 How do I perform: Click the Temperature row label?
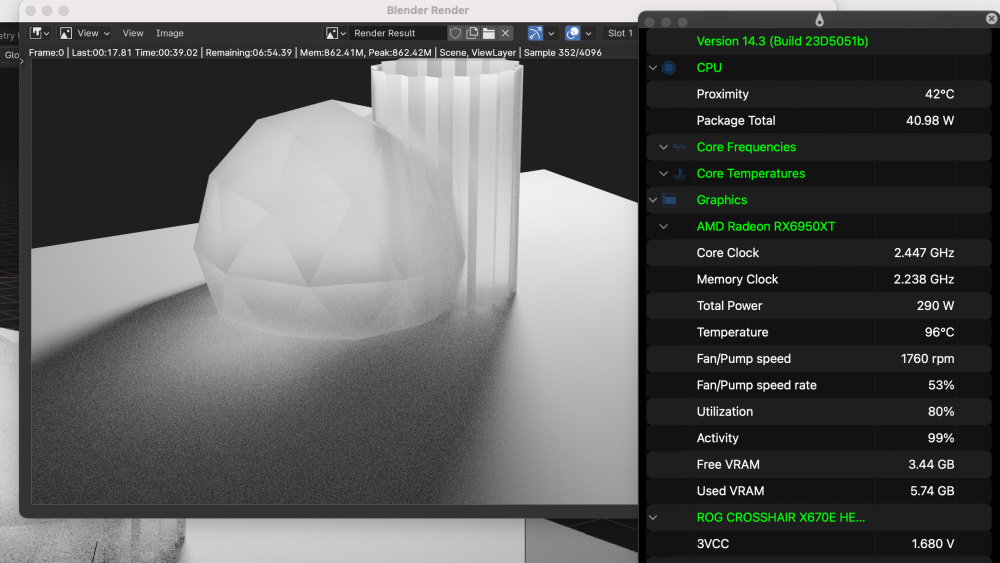coord(732,332)
